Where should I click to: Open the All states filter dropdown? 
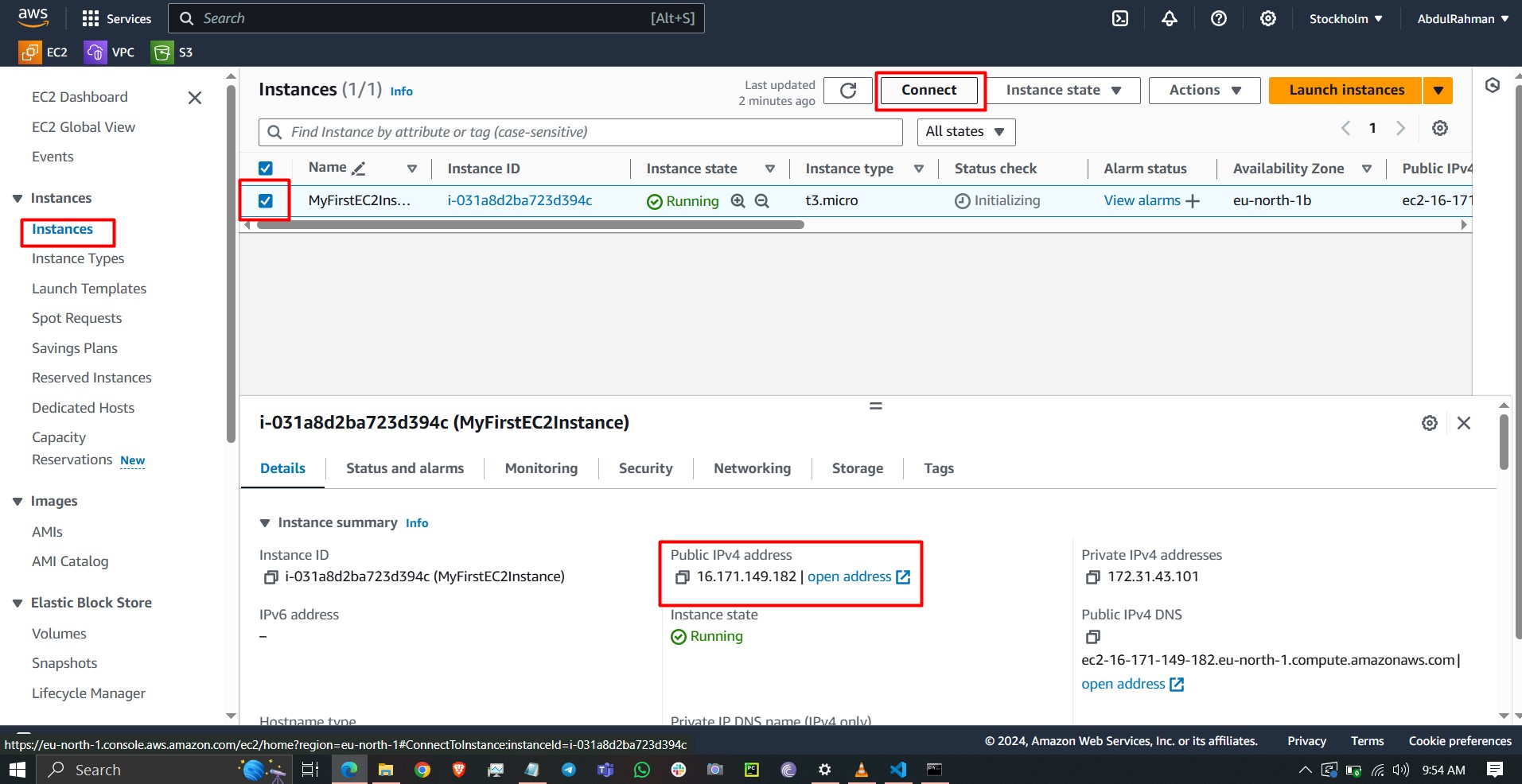966,132
